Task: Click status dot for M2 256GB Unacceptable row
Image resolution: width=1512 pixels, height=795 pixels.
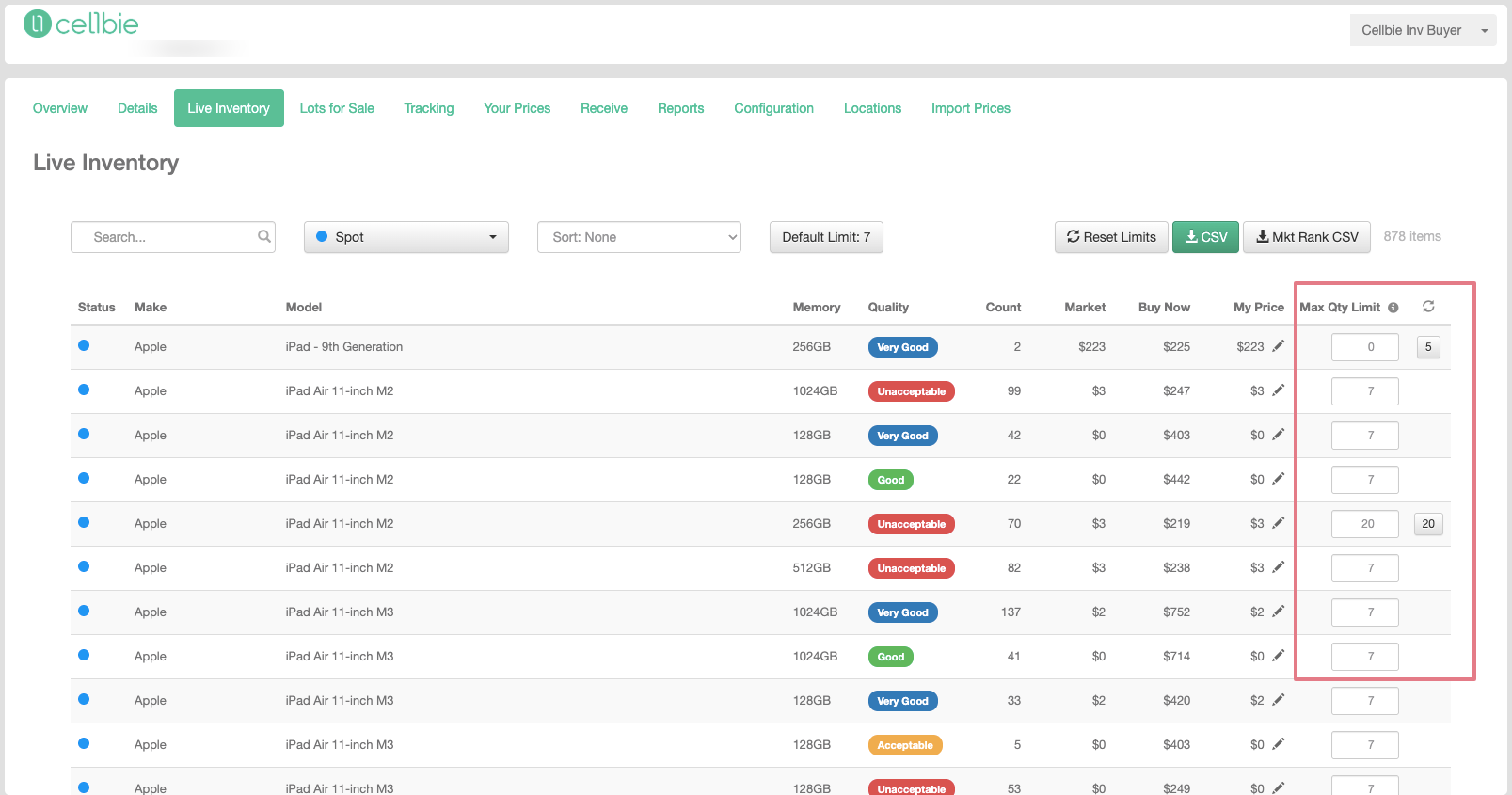Action: [x=84, y=522]
